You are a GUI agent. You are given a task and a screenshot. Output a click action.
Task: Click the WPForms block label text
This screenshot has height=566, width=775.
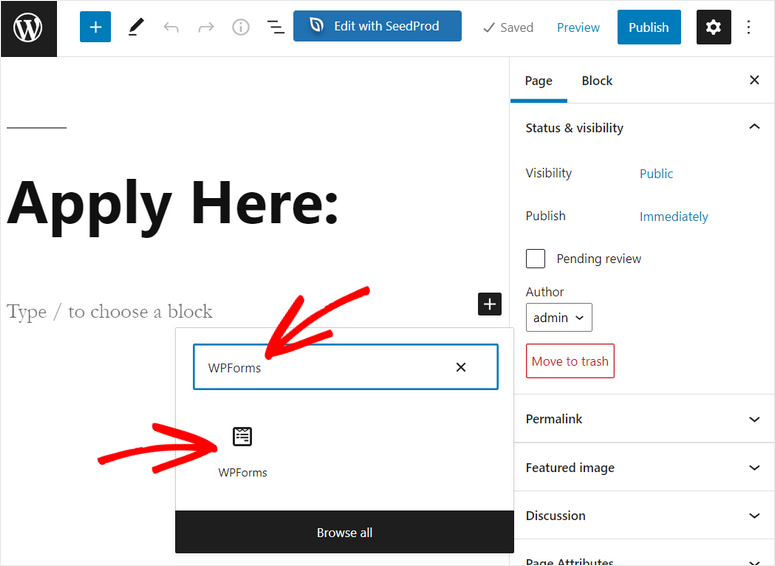[x=242, y=473]
